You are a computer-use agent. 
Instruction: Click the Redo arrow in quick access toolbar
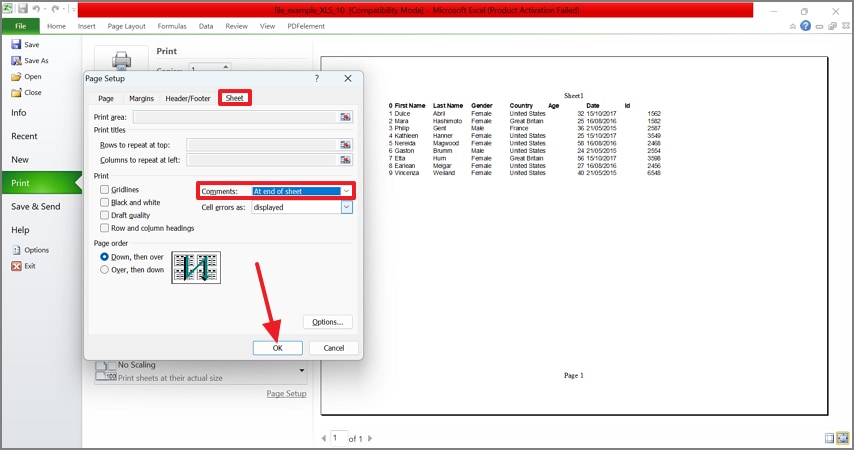click(55, 9)
